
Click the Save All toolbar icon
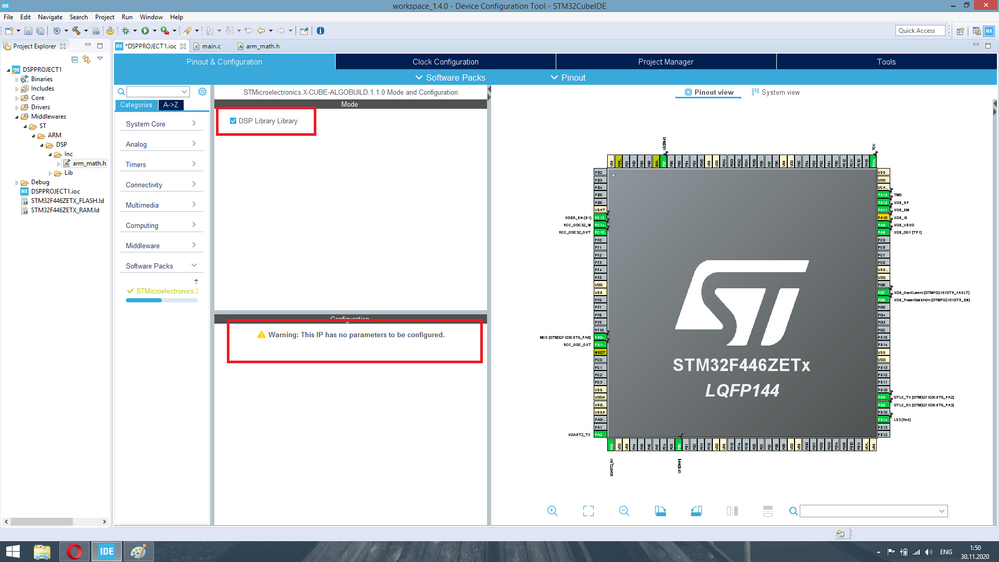tap(40, 31)
